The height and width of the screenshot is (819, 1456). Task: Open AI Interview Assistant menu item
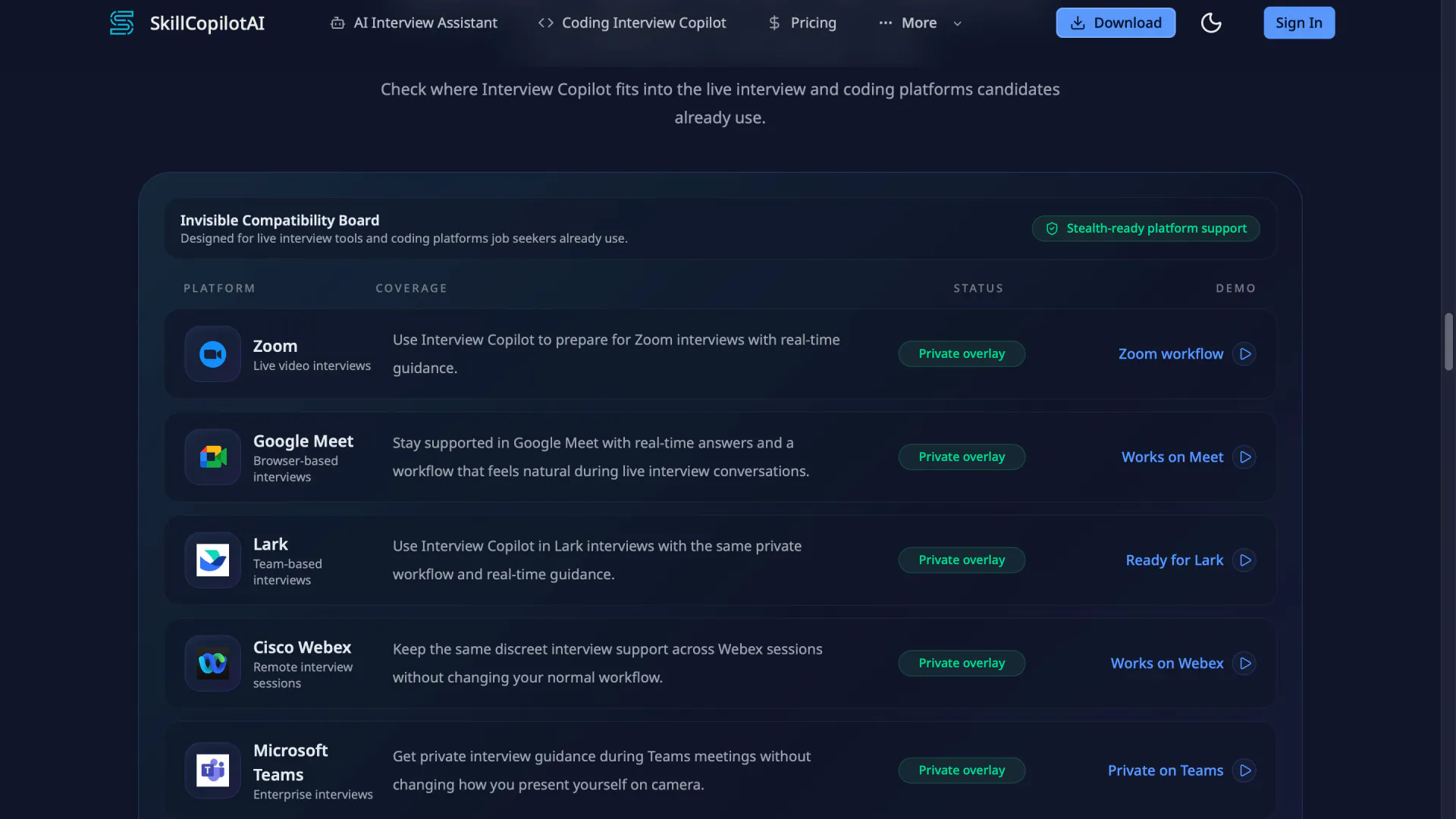point(414,23)
